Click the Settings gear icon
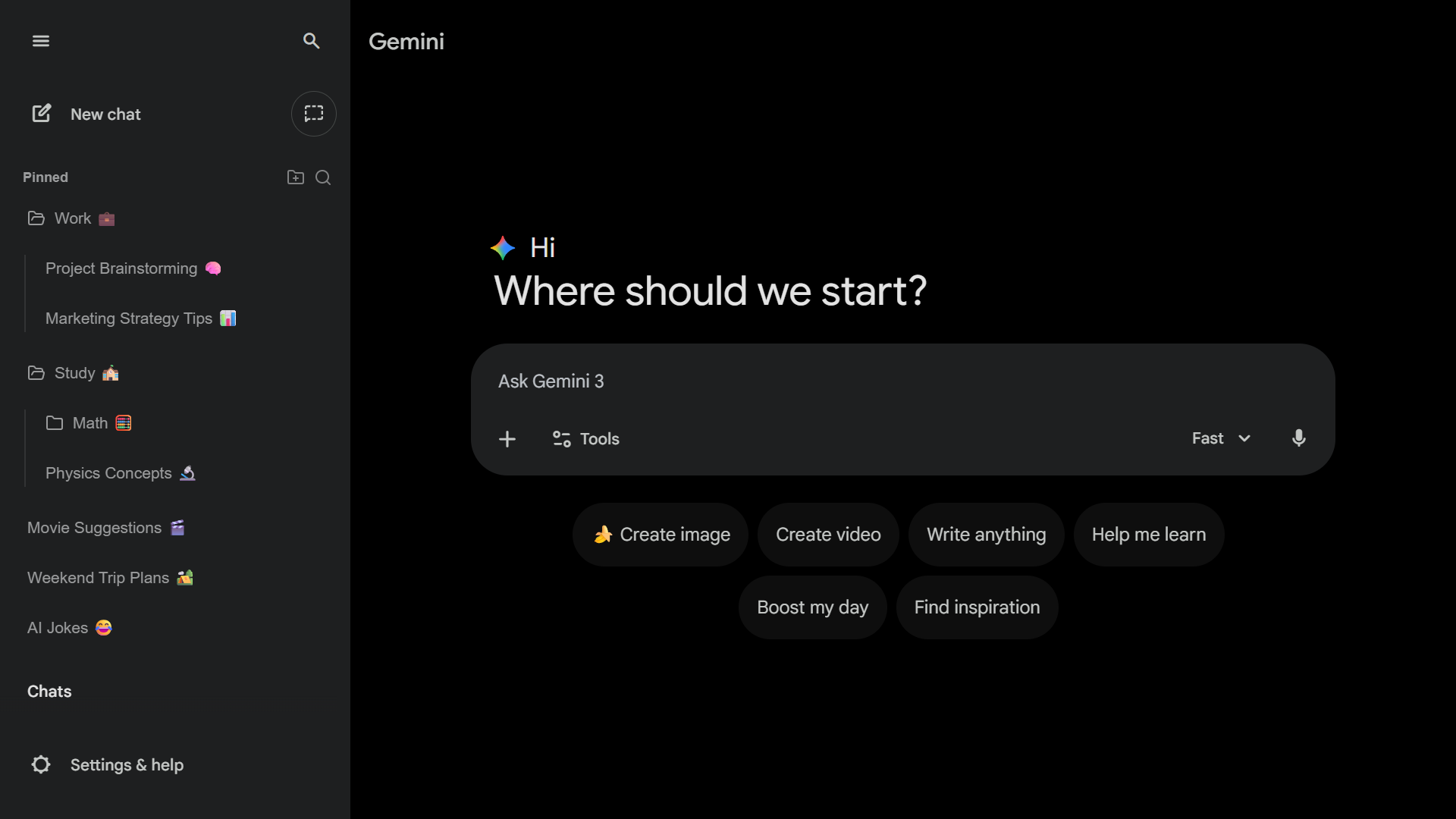The width and height of the screenshot is (1456, 819). pyautogui.click(x=41, y=764)
